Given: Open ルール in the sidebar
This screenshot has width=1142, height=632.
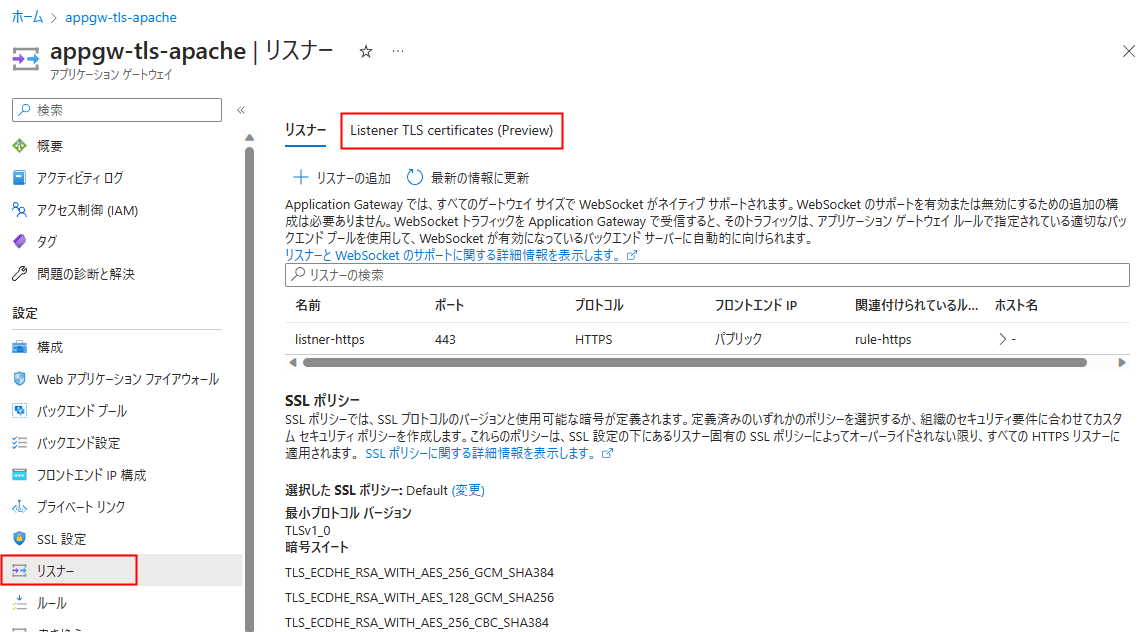Looking at the screenshot, I should pyautogui.click(x=51, y=603).
